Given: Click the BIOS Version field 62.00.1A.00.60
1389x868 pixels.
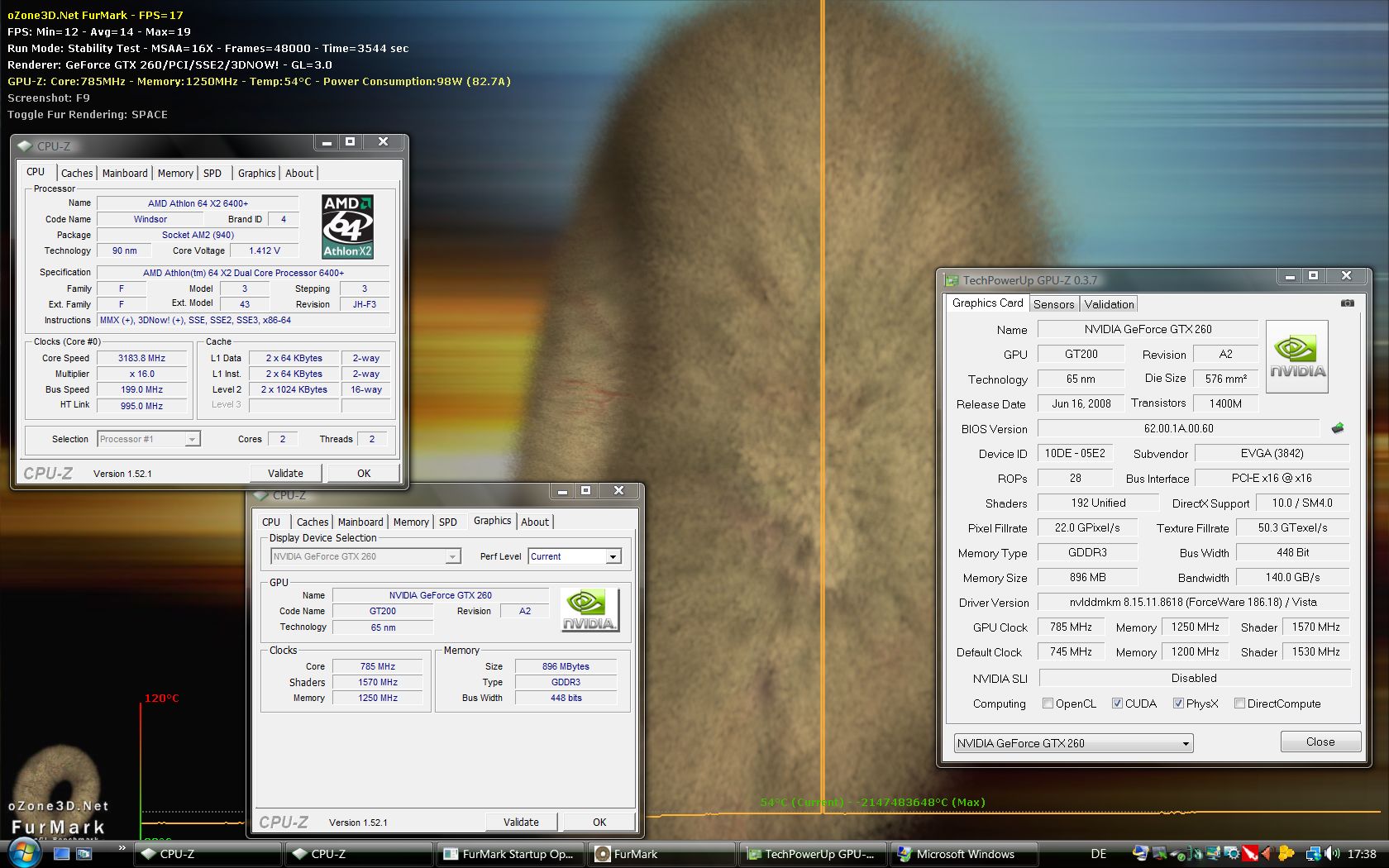Looking at the screenshot, I should [1179, 428].
